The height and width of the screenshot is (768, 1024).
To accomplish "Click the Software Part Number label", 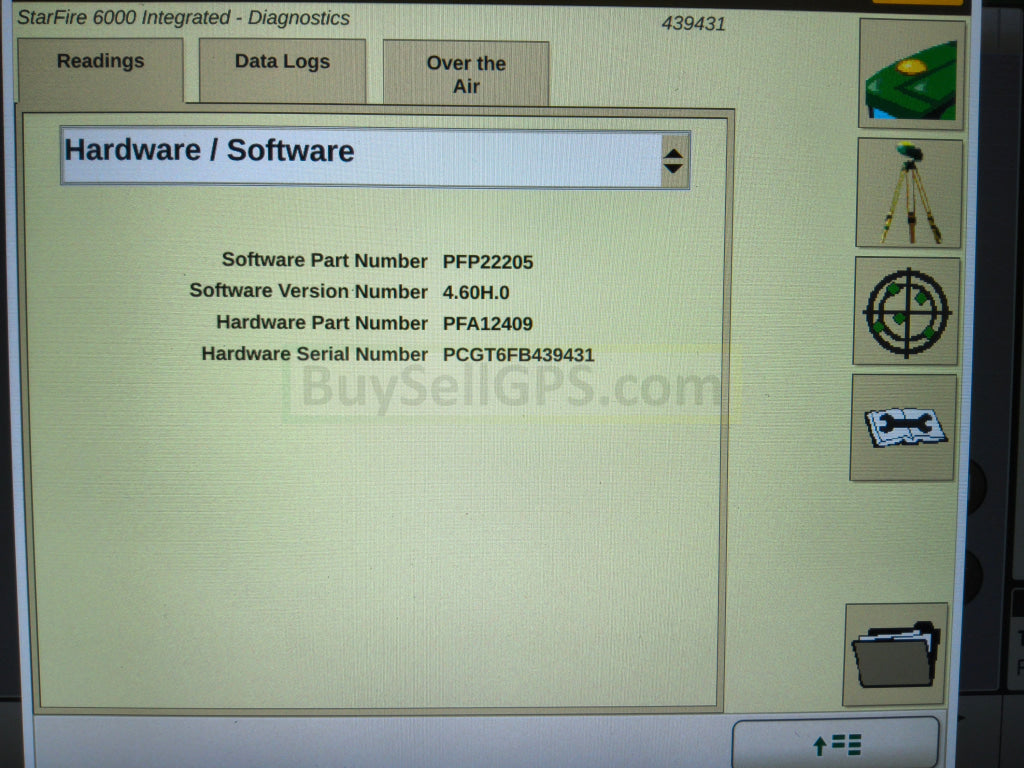I will pyautogui.click(x=324, y=261).
